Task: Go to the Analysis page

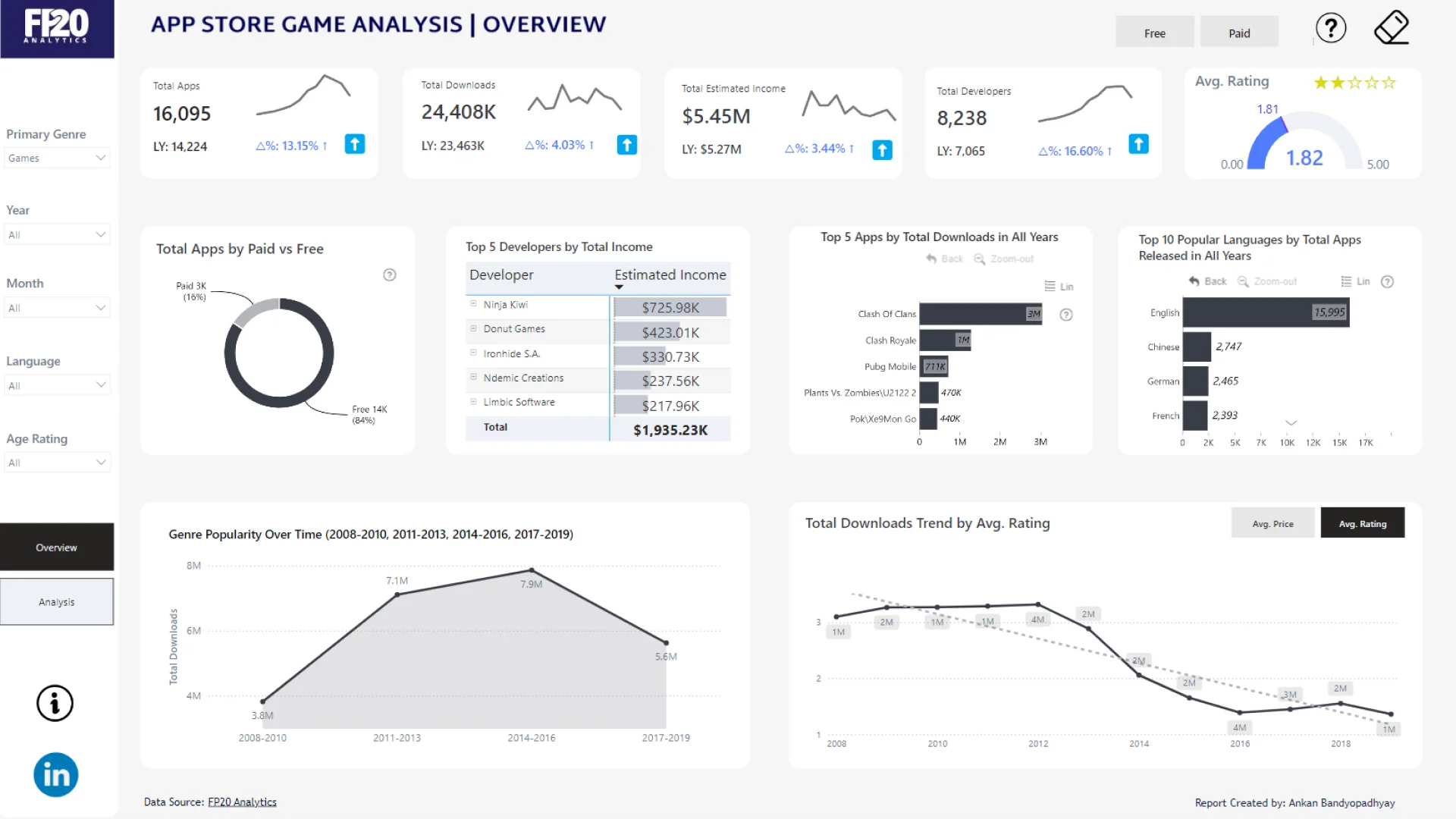Action: pos(57,602)
